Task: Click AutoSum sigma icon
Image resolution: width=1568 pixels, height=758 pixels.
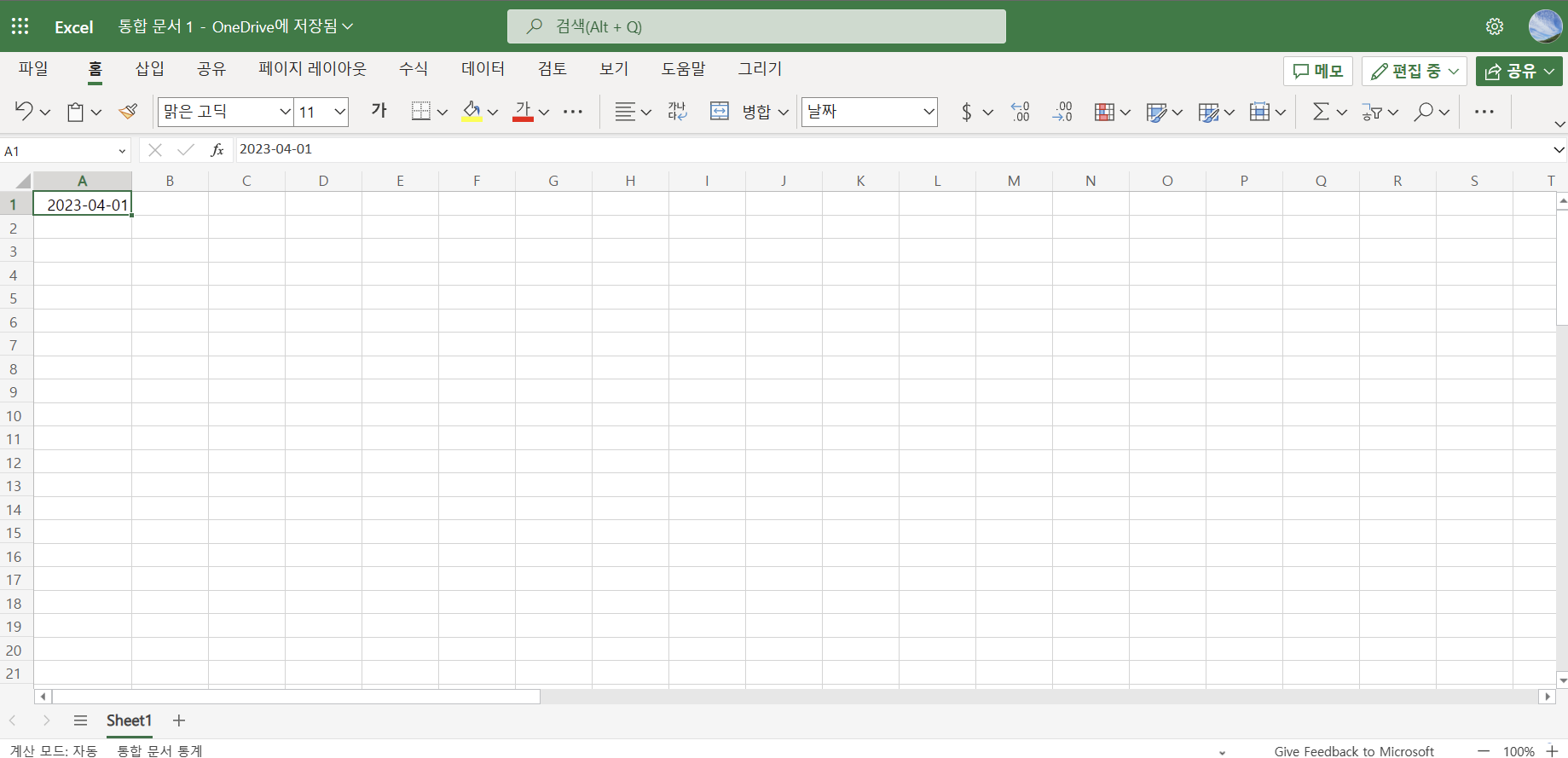Action: (x=1321, y=112)
